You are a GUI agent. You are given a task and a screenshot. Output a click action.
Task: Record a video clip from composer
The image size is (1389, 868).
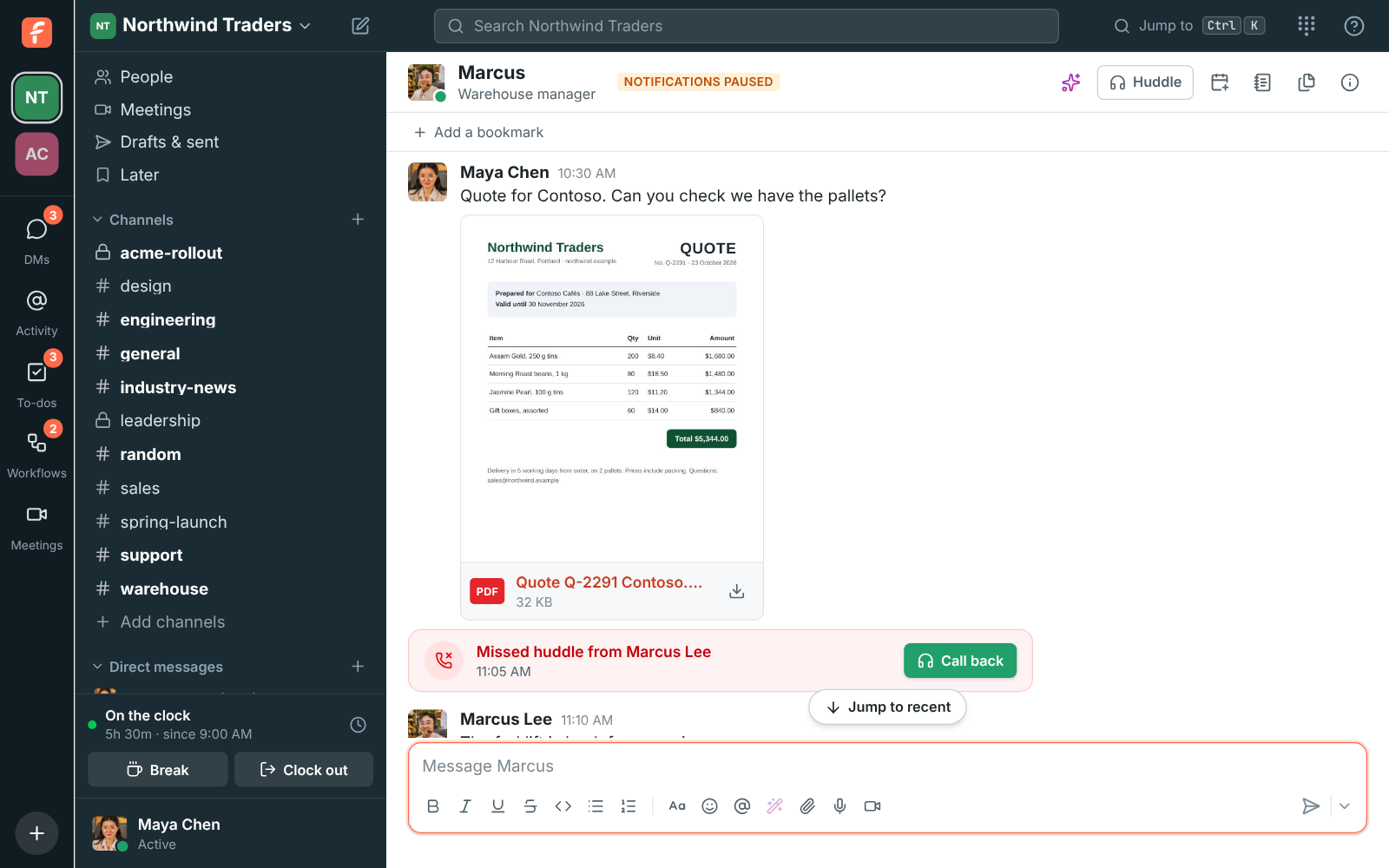click(872, 806)
